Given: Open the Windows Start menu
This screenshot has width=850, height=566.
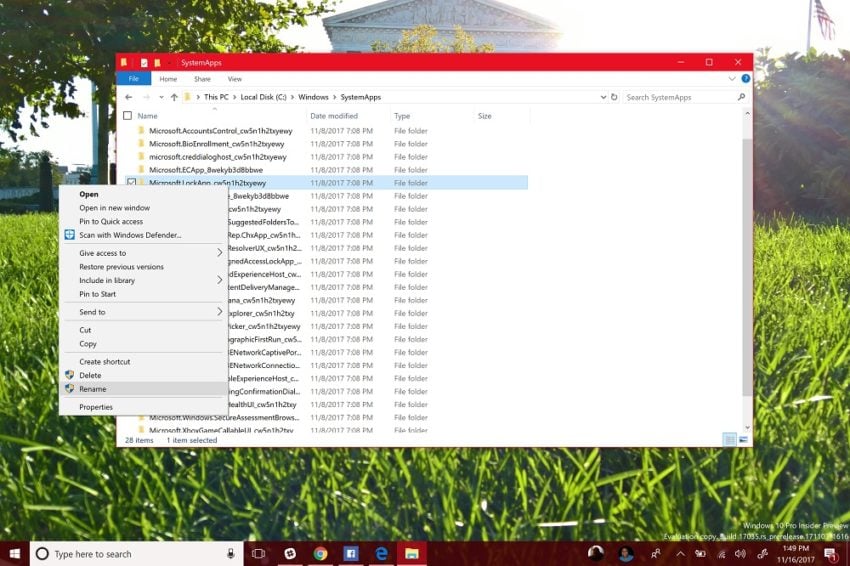Looking at the screenshot, I should 15,554.
